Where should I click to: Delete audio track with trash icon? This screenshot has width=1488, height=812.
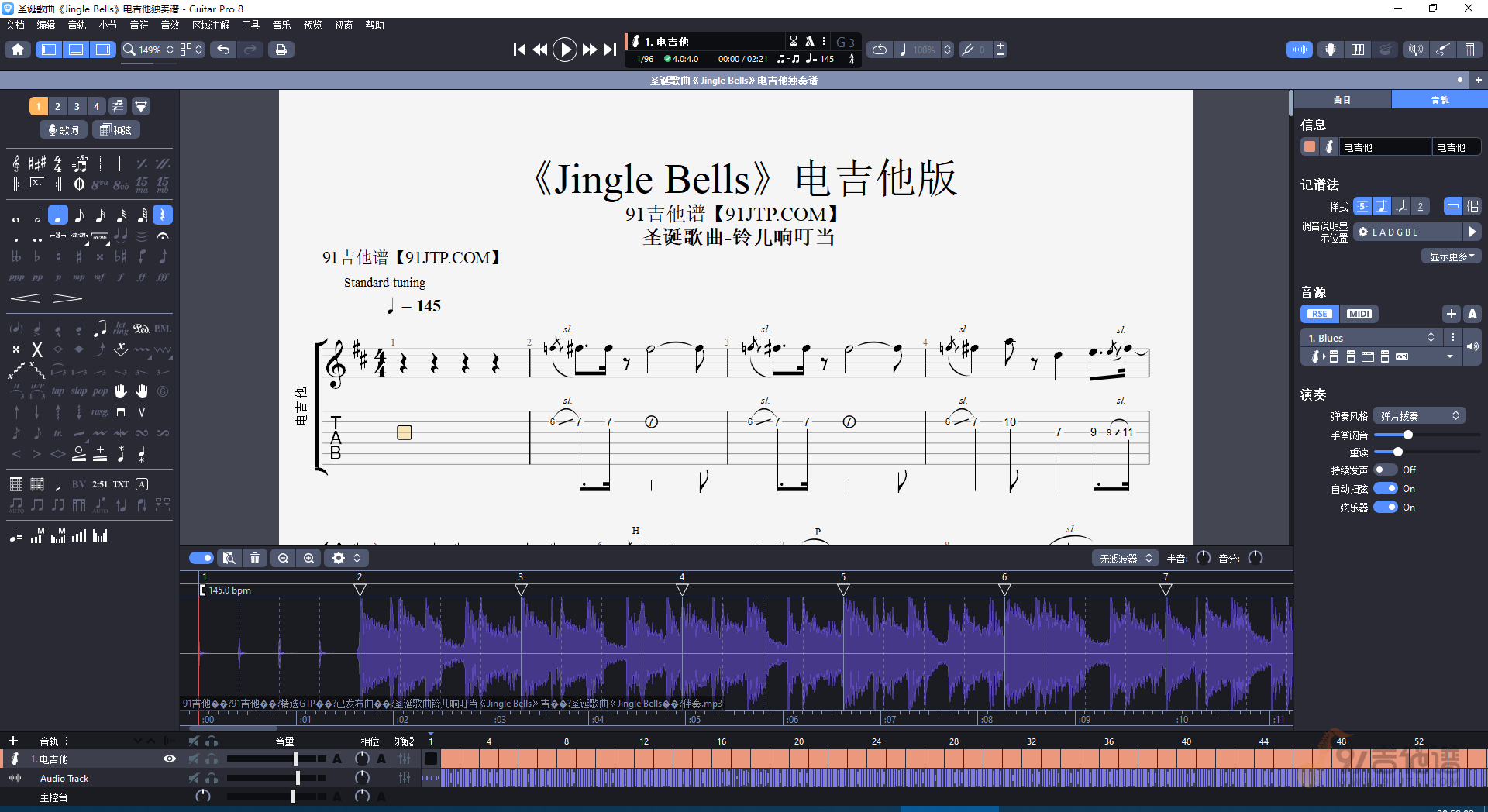tap(255, 558)
